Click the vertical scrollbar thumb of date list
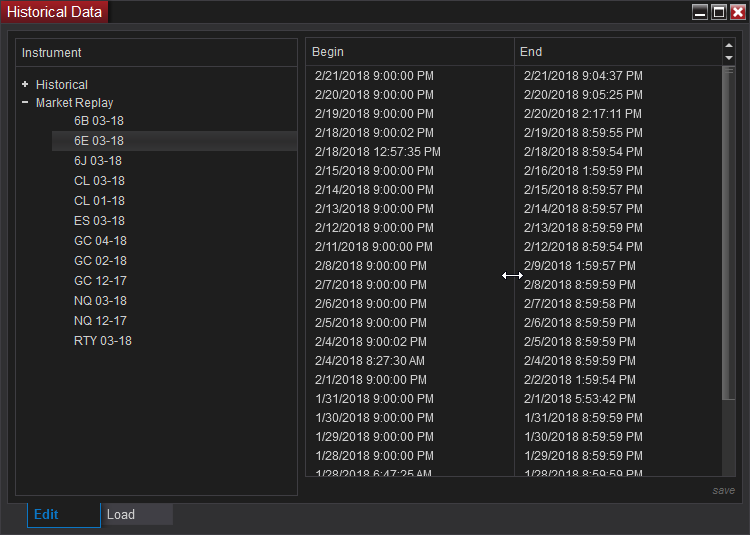The image size is (750, 535). click(728, 233)
